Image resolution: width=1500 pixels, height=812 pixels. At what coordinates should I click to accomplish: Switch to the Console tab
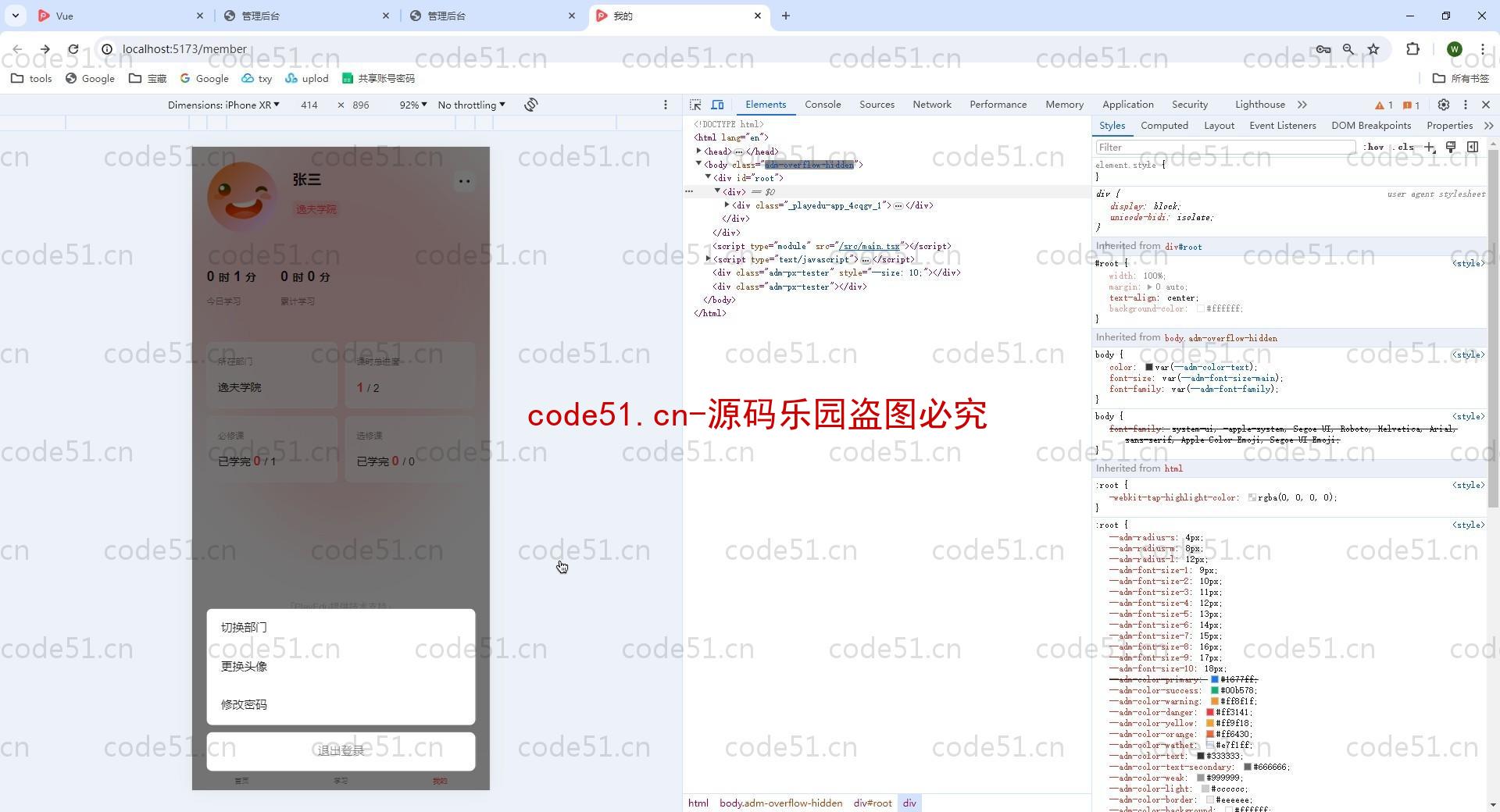[x=823, y=105]
